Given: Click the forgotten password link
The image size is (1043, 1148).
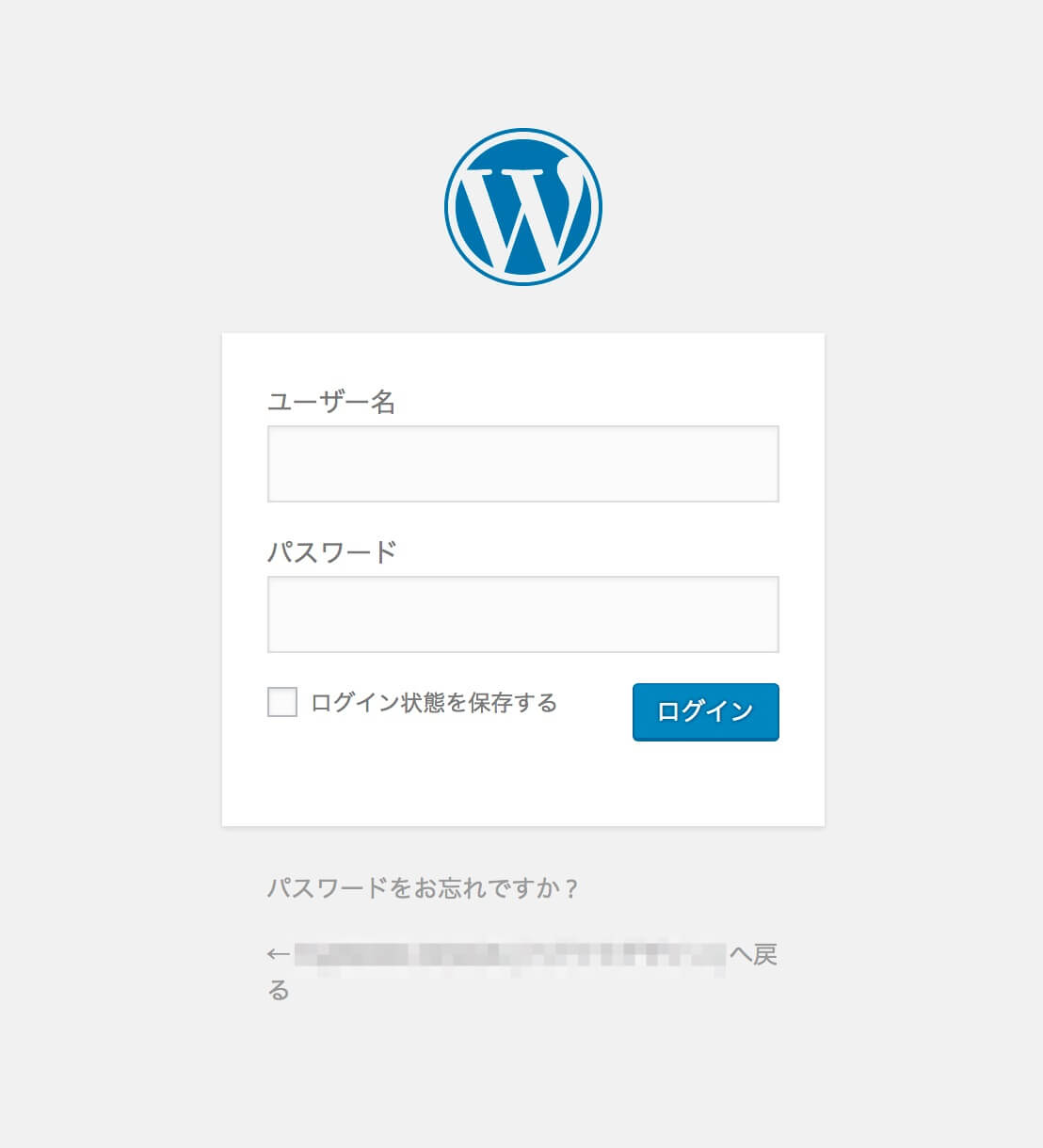Looking at the screenshot, I should 424,885.
